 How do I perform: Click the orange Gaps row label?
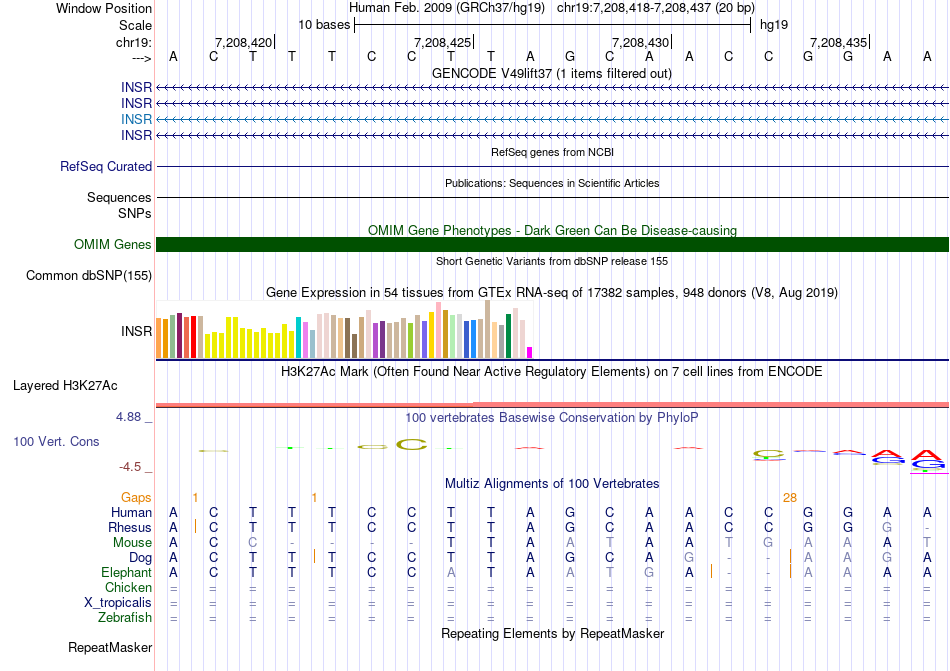click(x=136, y=497)
